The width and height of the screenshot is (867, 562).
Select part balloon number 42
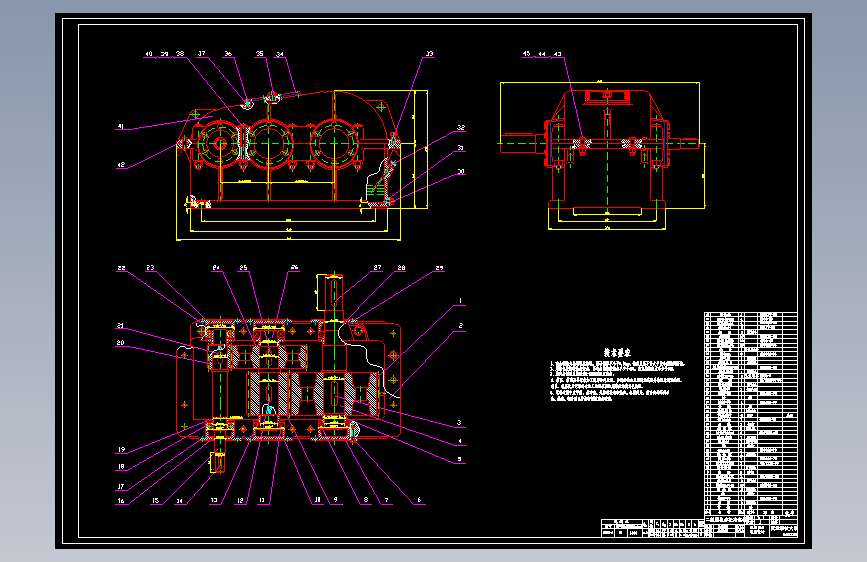tap(121, 165)
